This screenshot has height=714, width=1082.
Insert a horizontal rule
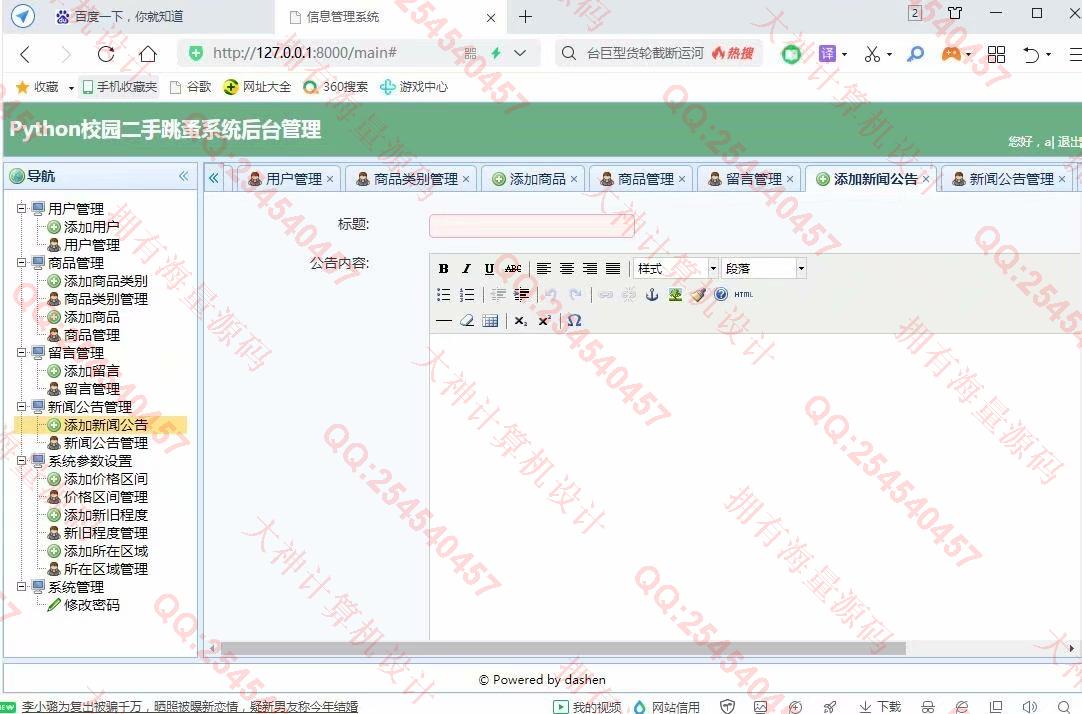click(x=444, y=321)
